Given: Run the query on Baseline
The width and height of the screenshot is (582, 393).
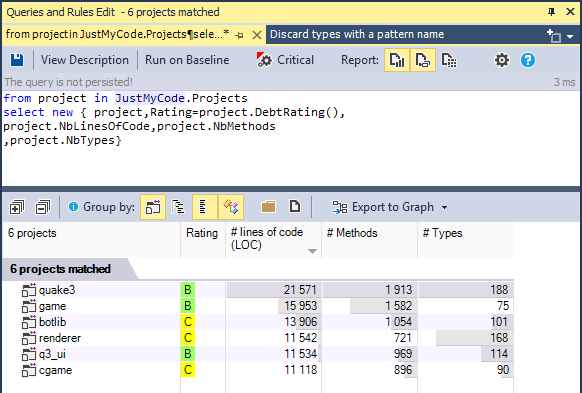Looking at the screenshot, I should [x=187, y=60].
